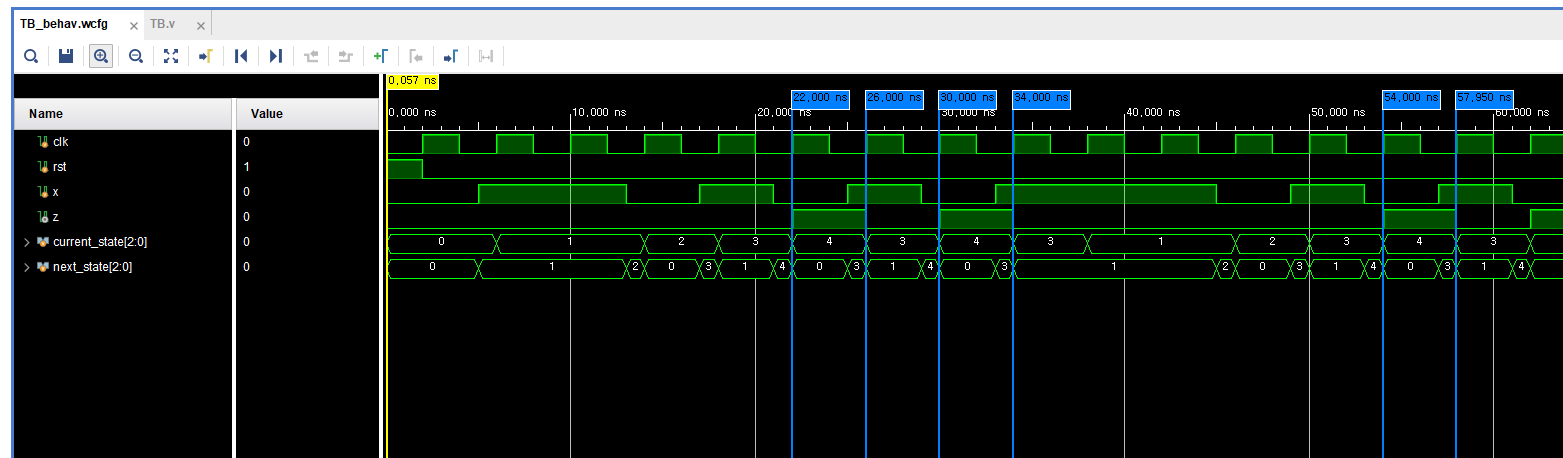Click the Search magnifier icon

point(31,56)
